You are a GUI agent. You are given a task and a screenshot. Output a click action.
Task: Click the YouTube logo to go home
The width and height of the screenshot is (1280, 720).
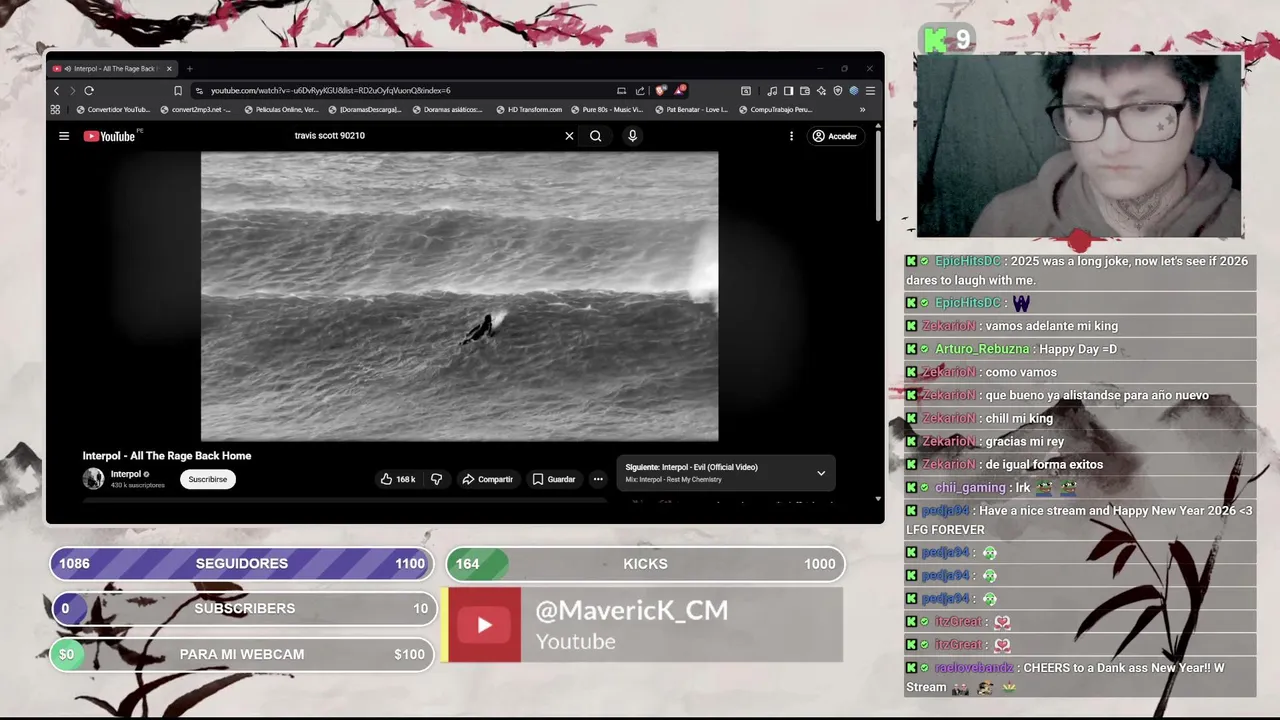[x=110, y=136]
